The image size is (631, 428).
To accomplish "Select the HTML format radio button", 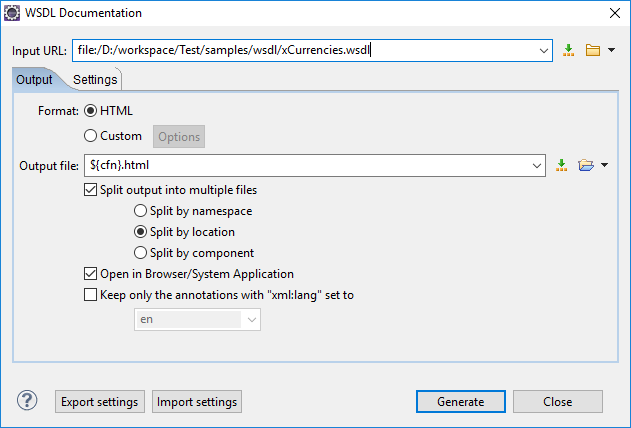I will coord(91,110).
